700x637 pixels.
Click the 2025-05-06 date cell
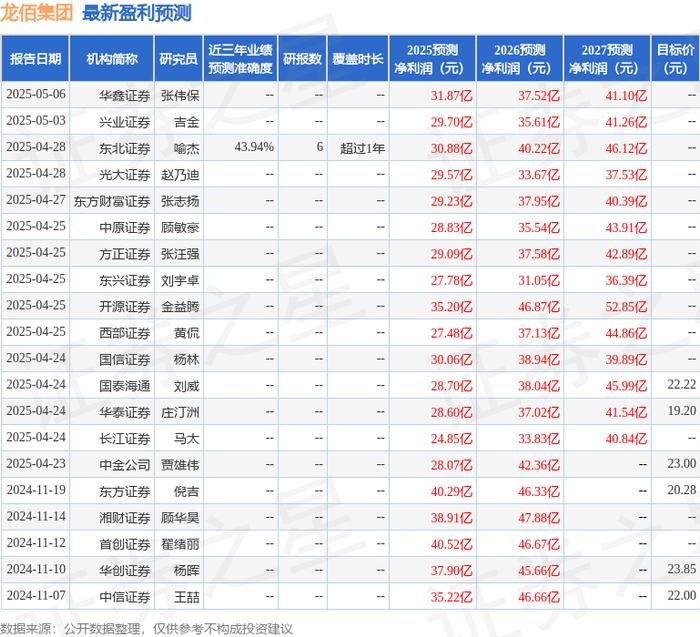click(36, 94)
